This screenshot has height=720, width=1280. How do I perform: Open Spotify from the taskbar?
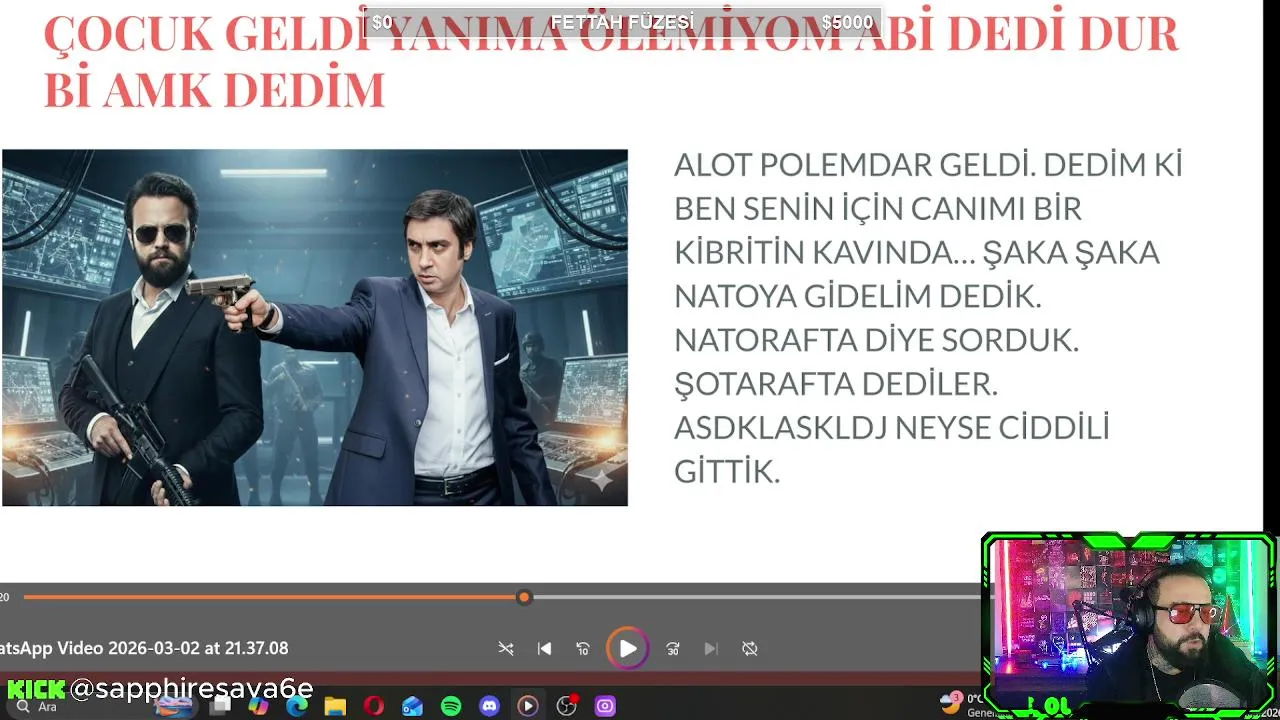pyautogui.click(x=451, y=706)
